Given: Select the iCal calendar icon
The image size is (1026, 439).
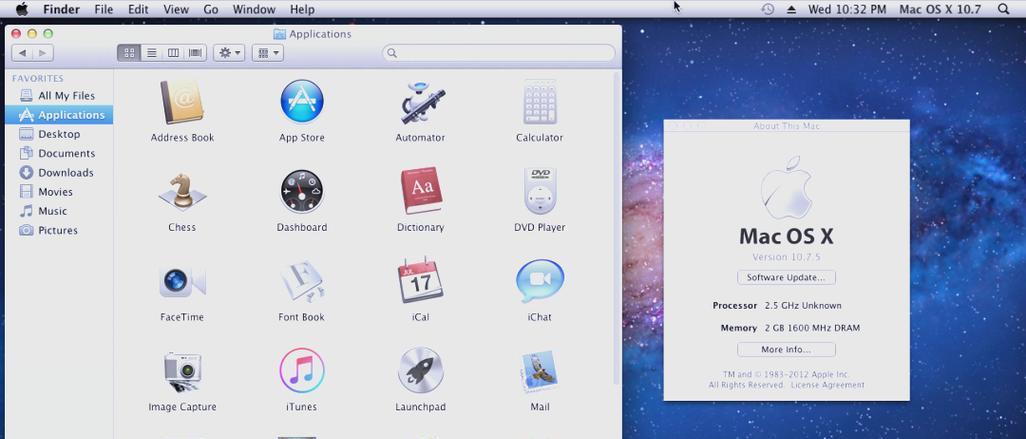Looking at the screenshot, I should (x=420, y=281).
